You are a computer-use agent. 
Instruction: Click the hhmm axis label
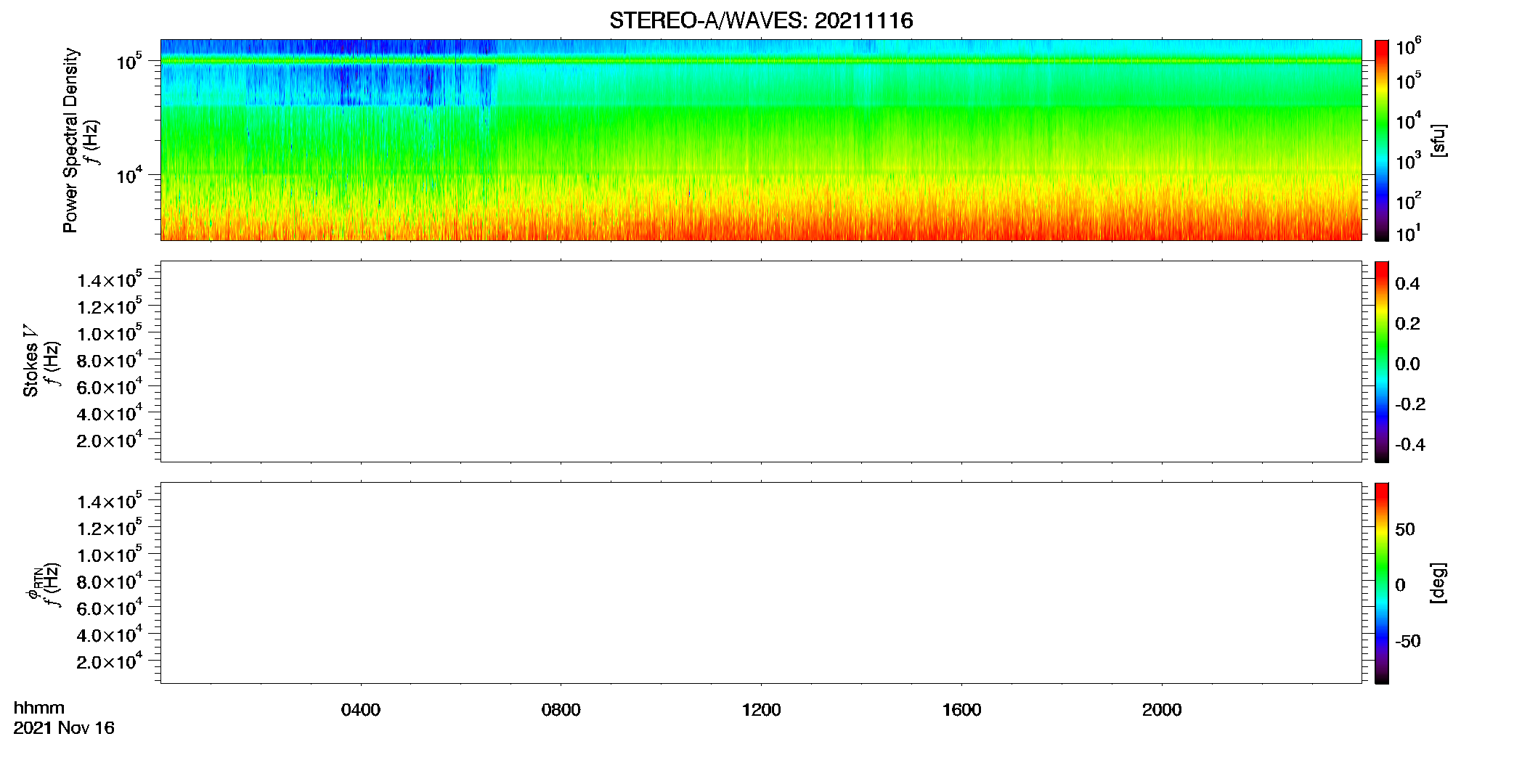pyautogui.click(x=39, y=708)
